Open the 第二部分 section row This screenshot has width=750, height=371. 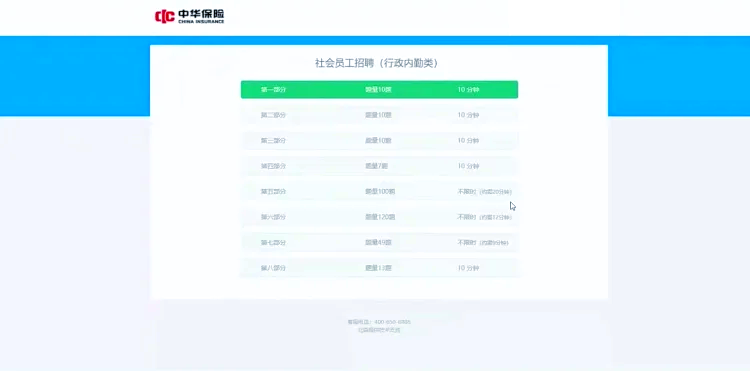tap(379, 115)
